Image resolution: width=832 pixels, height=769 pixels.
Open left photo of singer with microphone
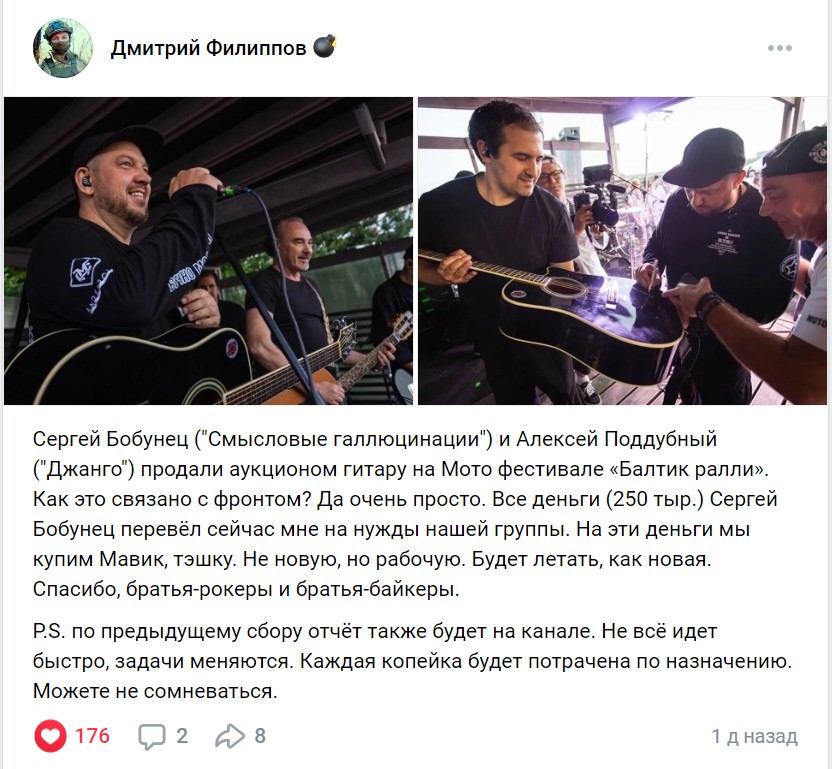(x=209, y=250)
